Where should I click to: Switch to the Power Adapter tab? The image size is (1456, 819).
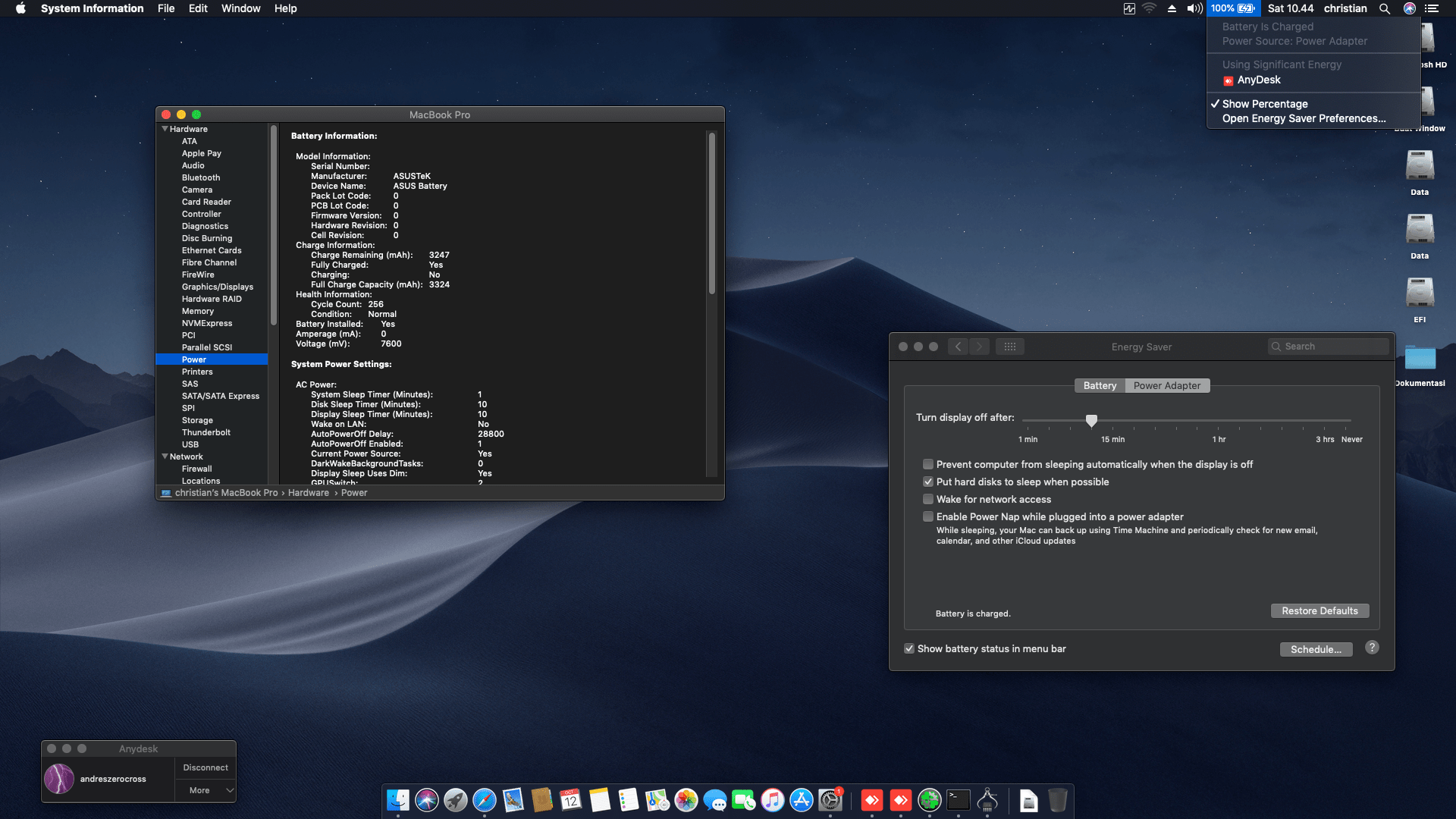pyautogui.click(x=1168, y=385)
